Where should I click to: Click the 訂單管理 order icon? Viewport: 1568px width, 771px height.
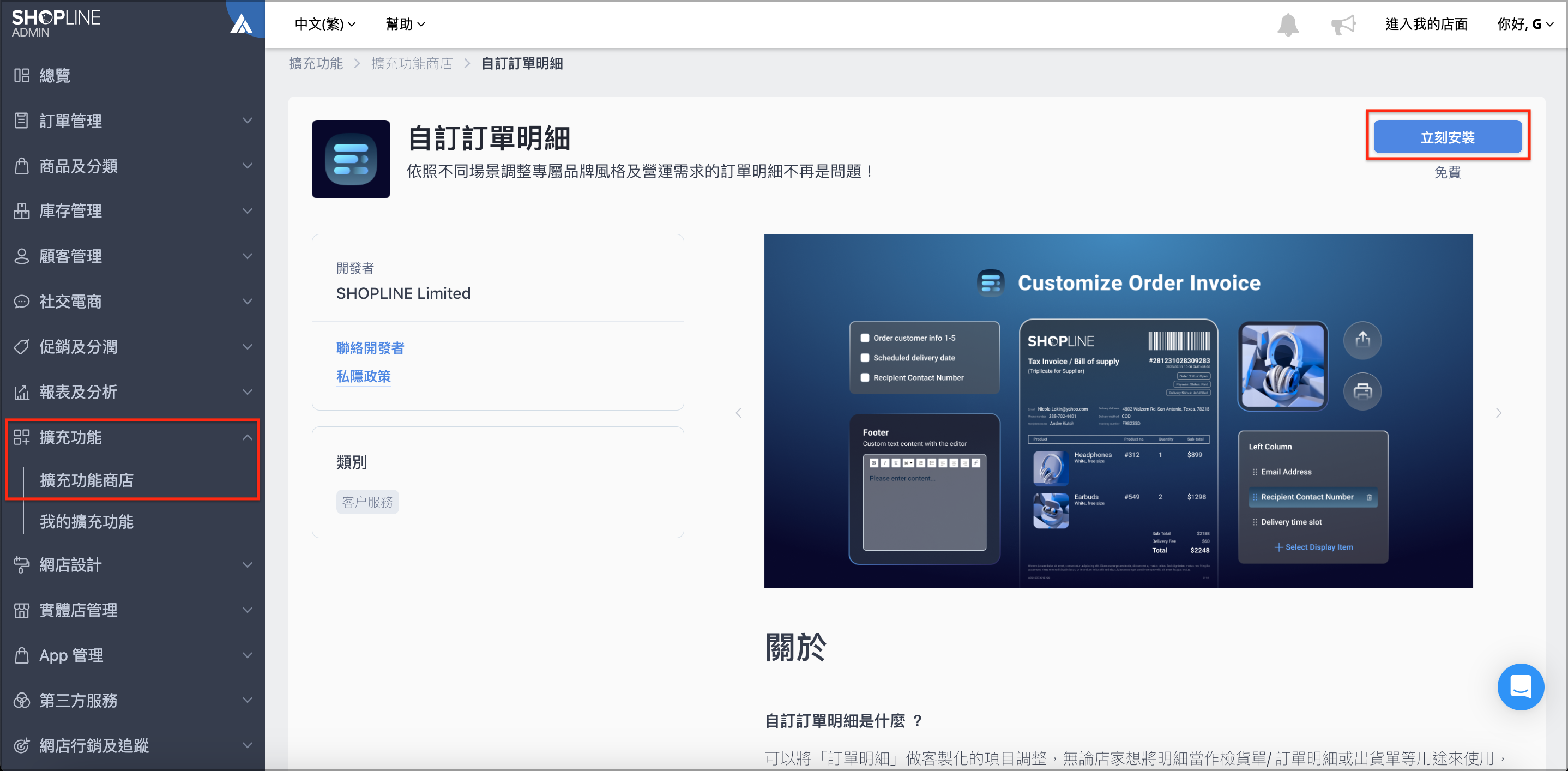tap(22, 121)
